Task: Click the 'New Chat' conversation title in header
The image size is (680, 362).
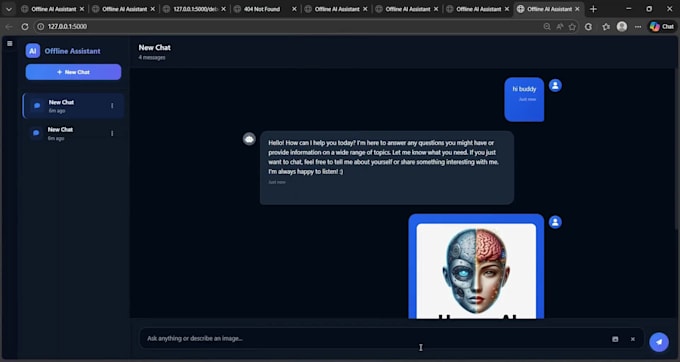Action: 154,48
